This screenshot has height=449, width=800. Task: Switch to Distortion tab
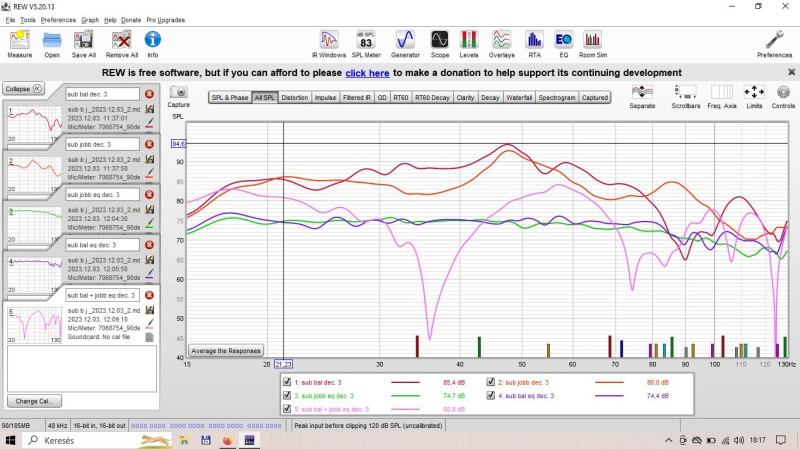(x=295, y=97)
